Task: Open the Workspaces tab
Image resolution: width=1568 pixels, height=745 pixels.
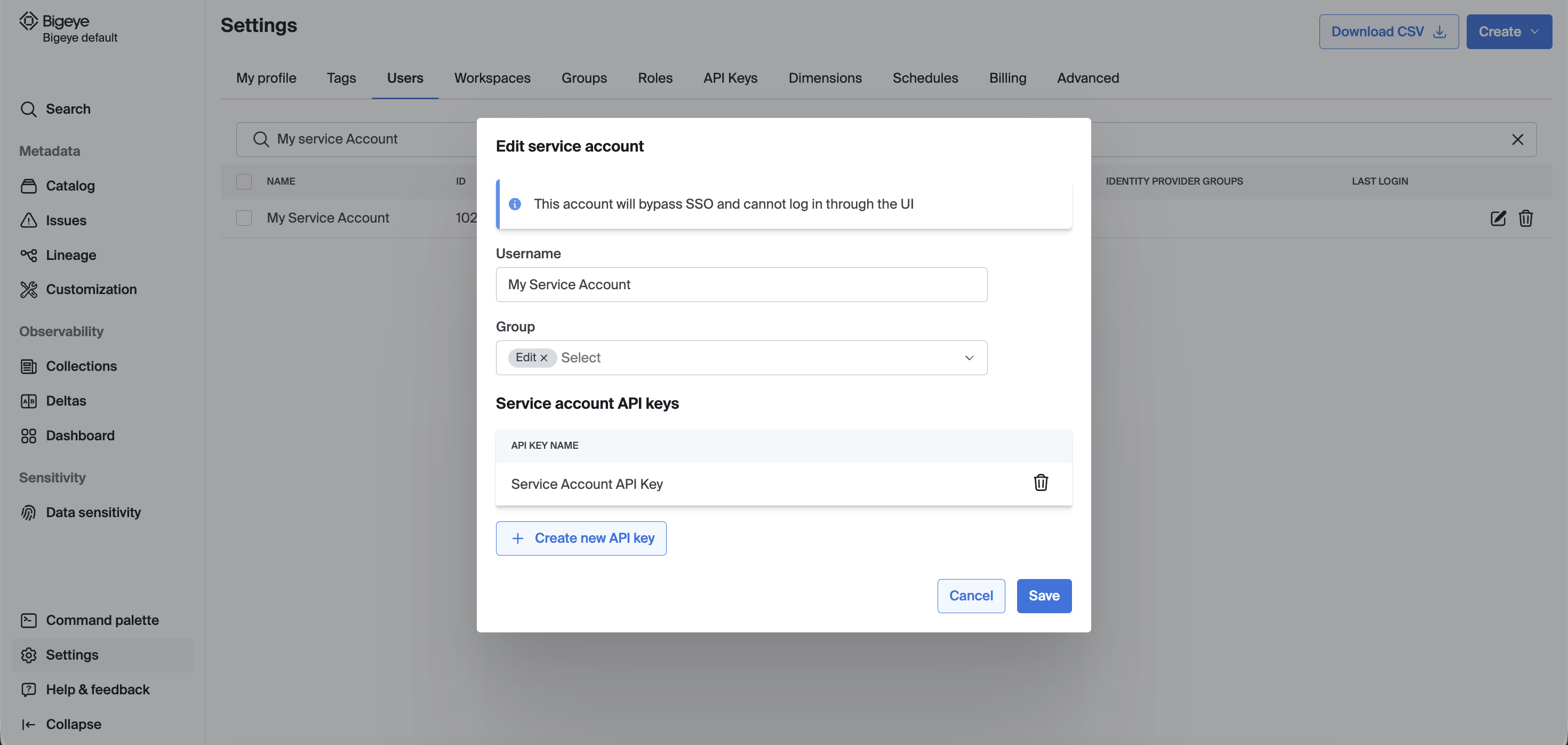Action: [492, 78]
